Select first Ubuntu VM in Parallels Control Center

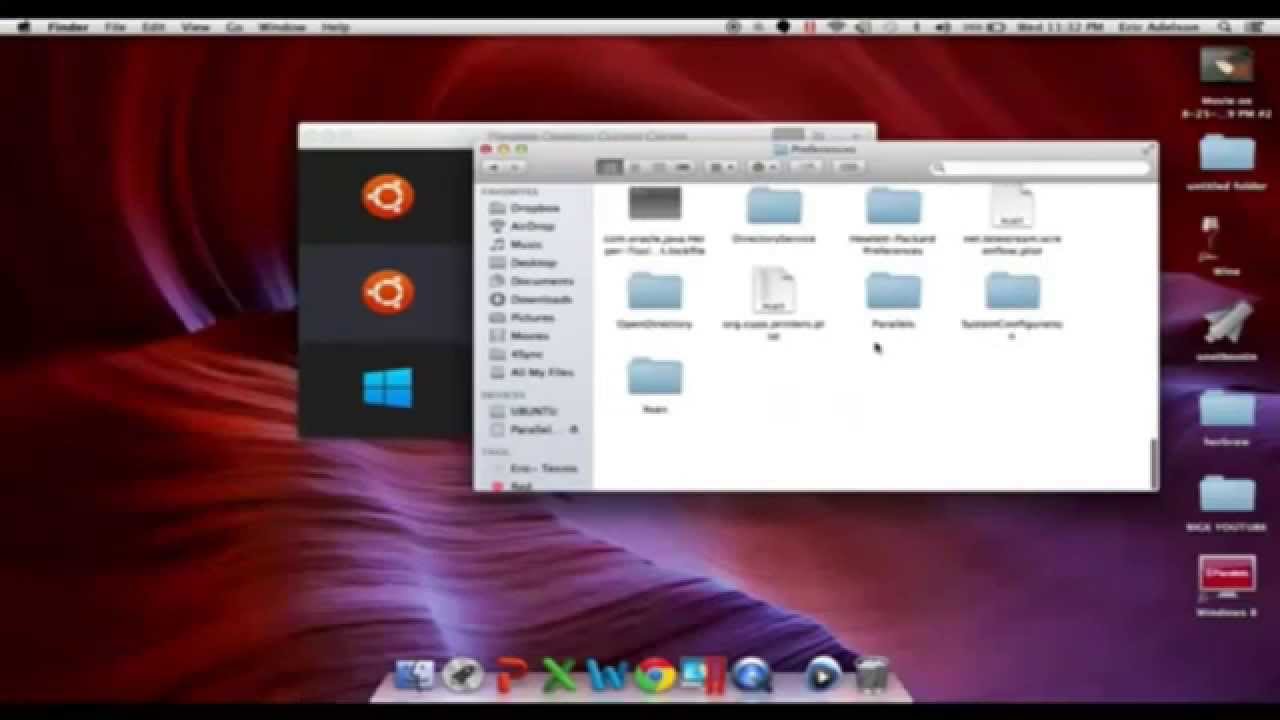point(387,196)
